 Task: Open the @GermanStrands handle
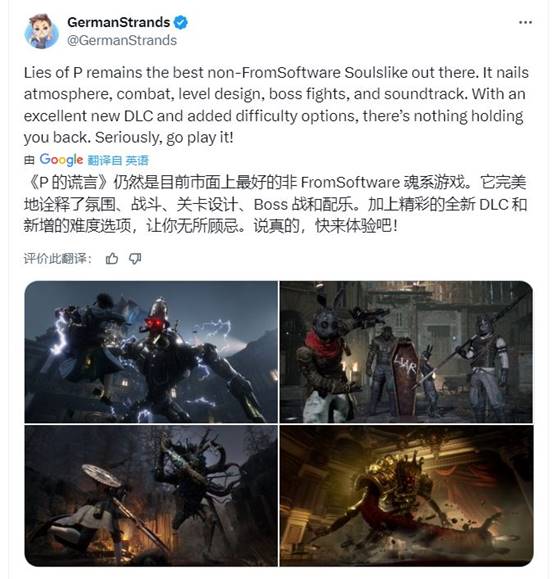[122, 40]
